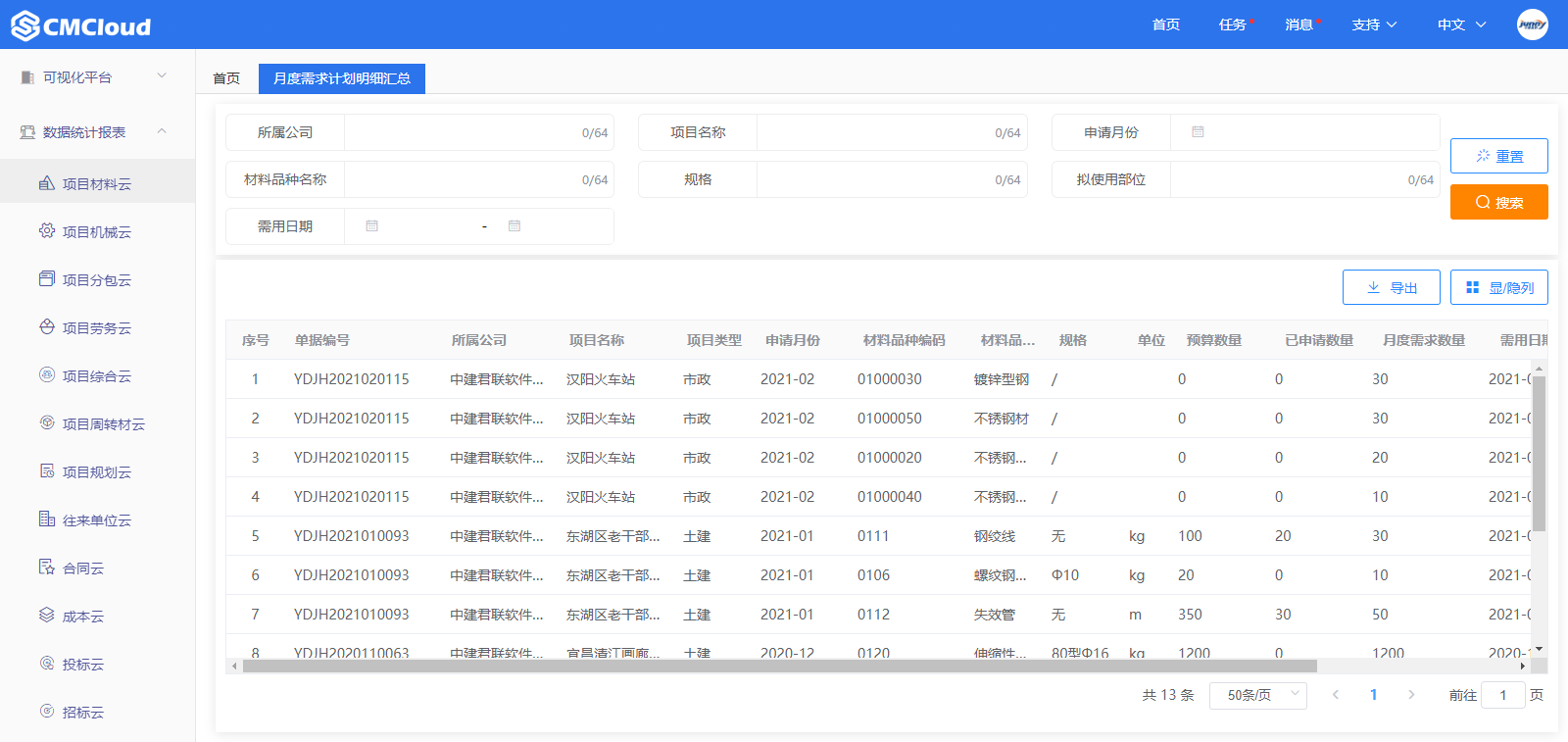Screen dimensions: 1568x742
Task: Click 成本云 layers icon
Action: (x=47, y=616)
